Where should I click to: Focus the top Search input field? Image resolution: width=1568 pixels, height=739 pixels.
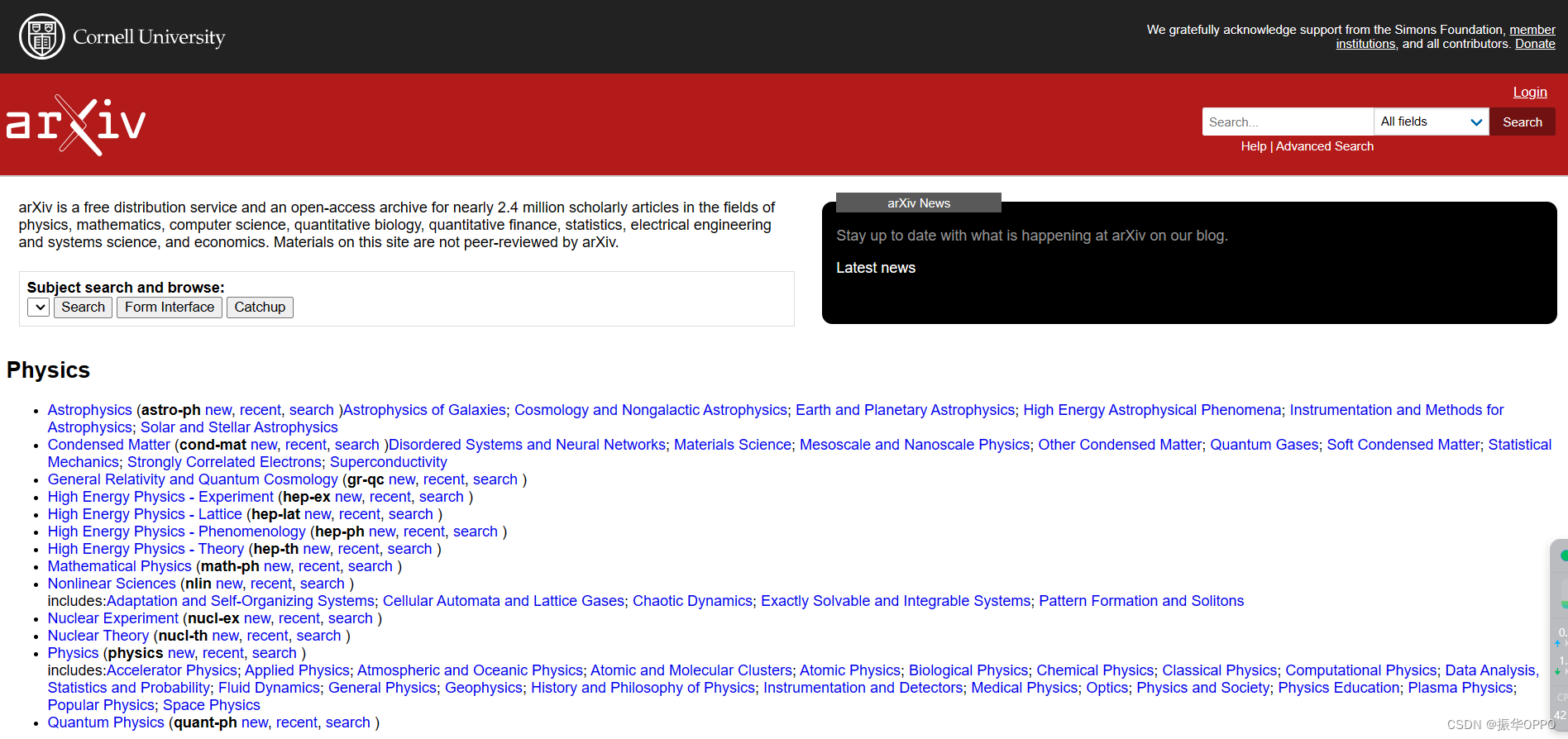(1288, 122)
